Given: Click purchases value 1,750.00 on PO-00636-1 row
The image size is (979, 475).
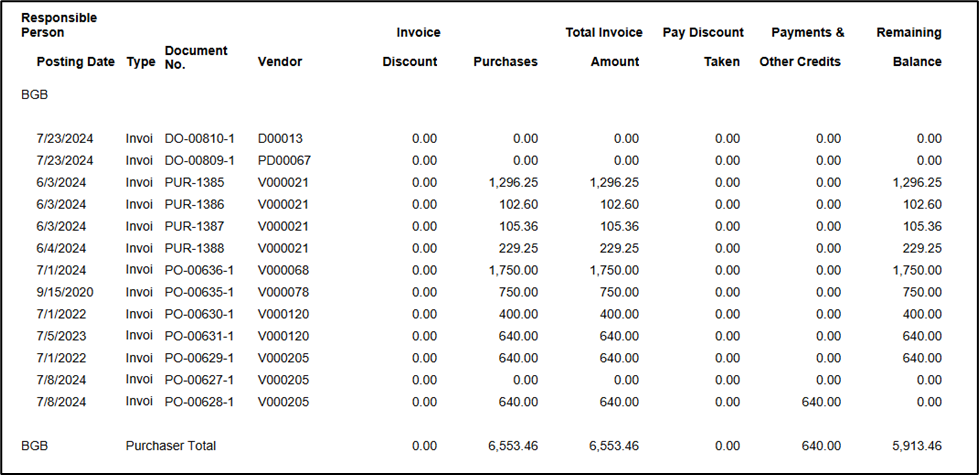Looking at the screenshot, I should pyautogui.click(x=513, y=270).
